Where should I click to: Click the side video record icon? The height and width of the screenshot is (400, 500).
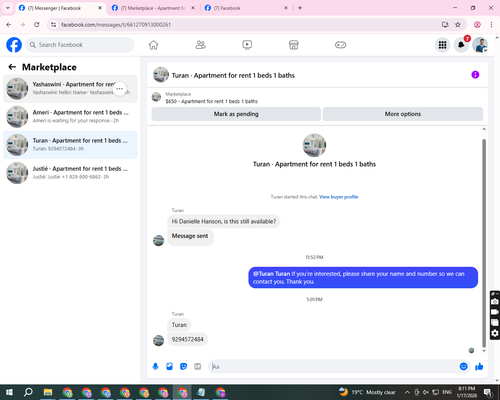[495, 312]
